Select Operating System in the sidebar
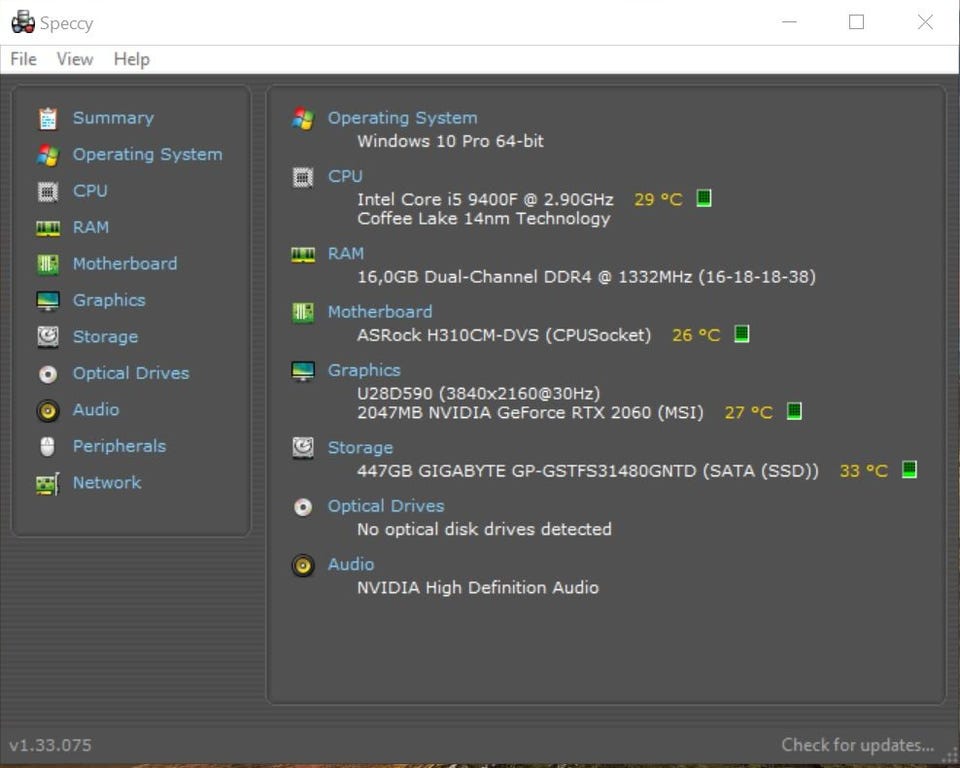 pos(148,154)
